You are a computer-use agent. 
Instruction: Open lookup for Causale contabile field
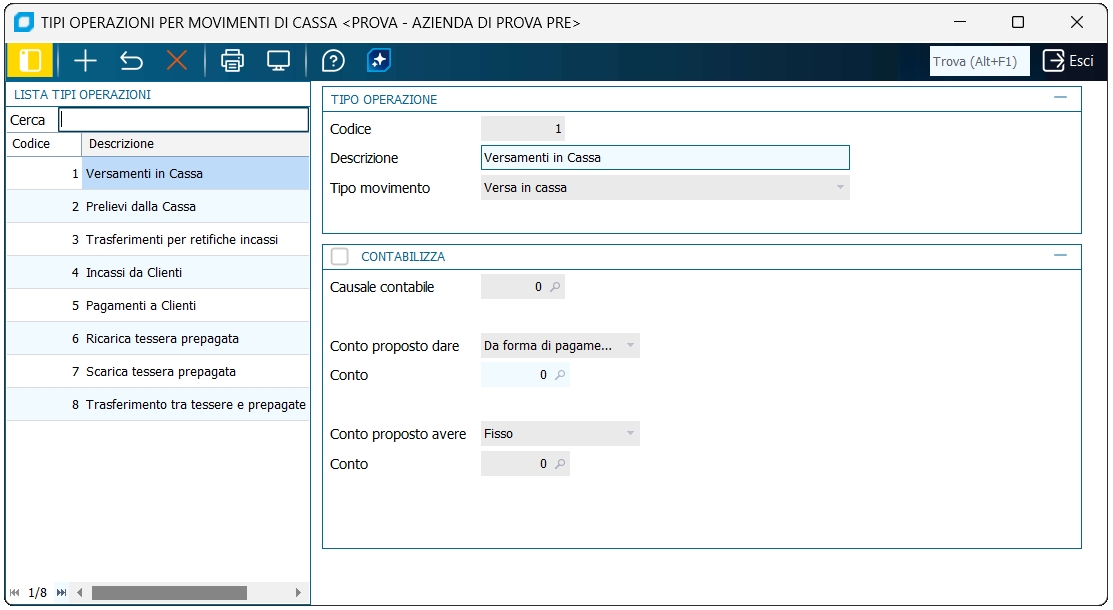[557, 287]
